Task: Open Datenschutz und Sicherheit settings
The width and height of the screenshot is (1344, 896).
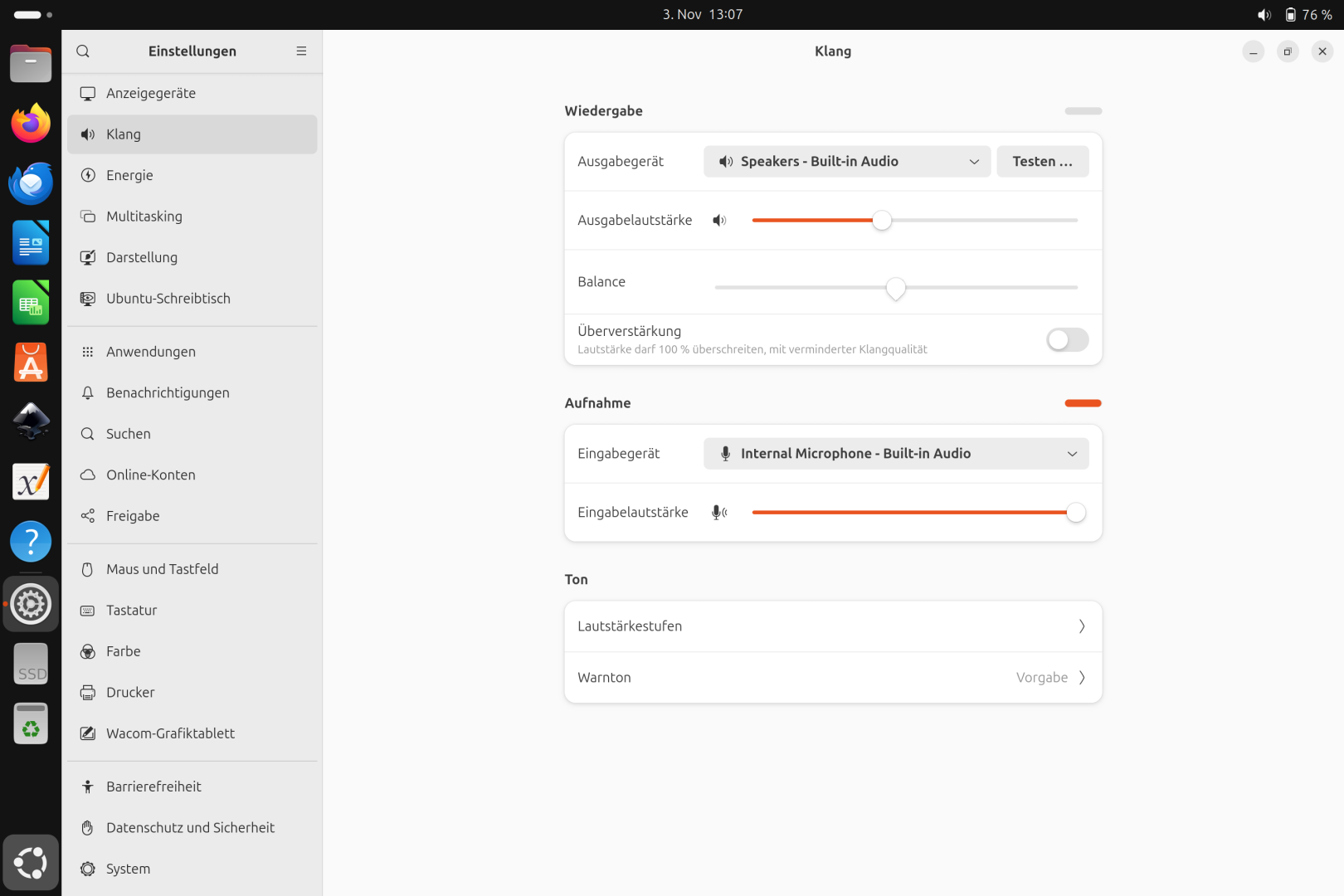Action: point(192,828)
